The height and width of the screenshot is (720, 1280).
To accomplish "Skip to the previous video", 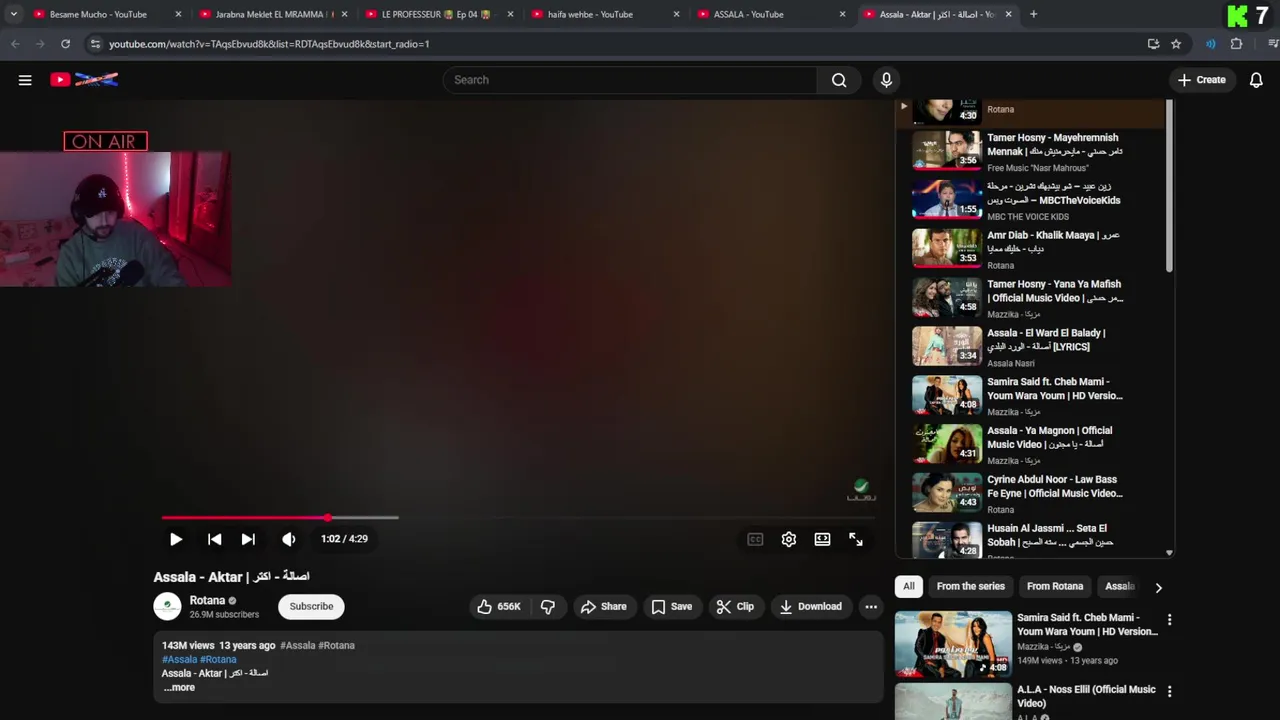I will coord(214,539).
